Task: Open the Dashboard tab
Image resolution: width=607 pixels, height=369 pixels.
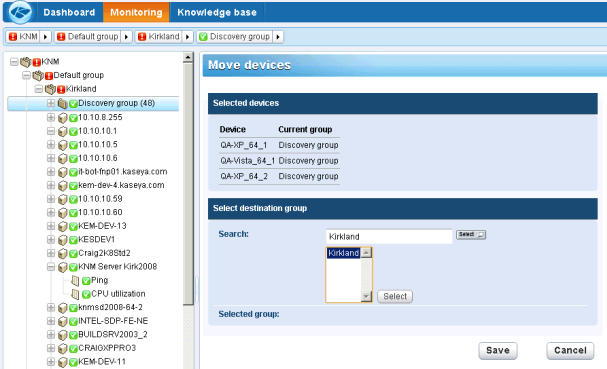Action: point(69,12)
